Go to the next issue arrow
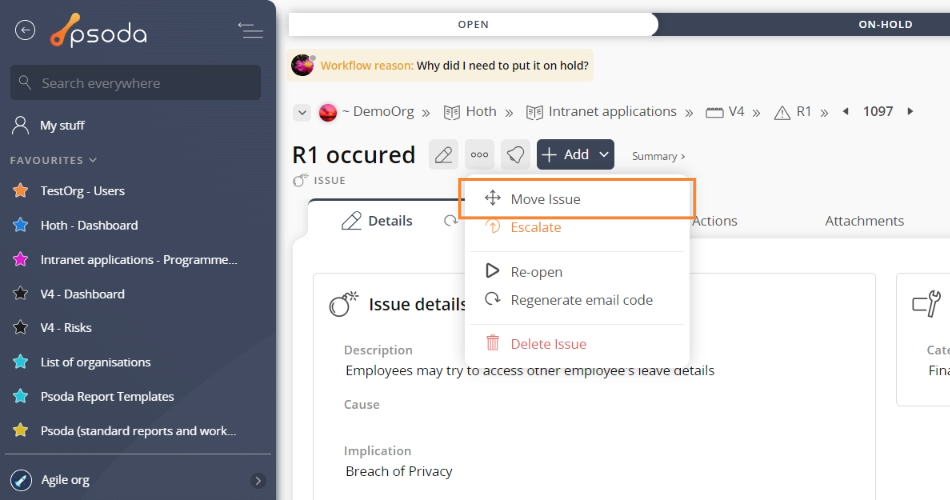The image size is (950, 500). coord(910,112)
